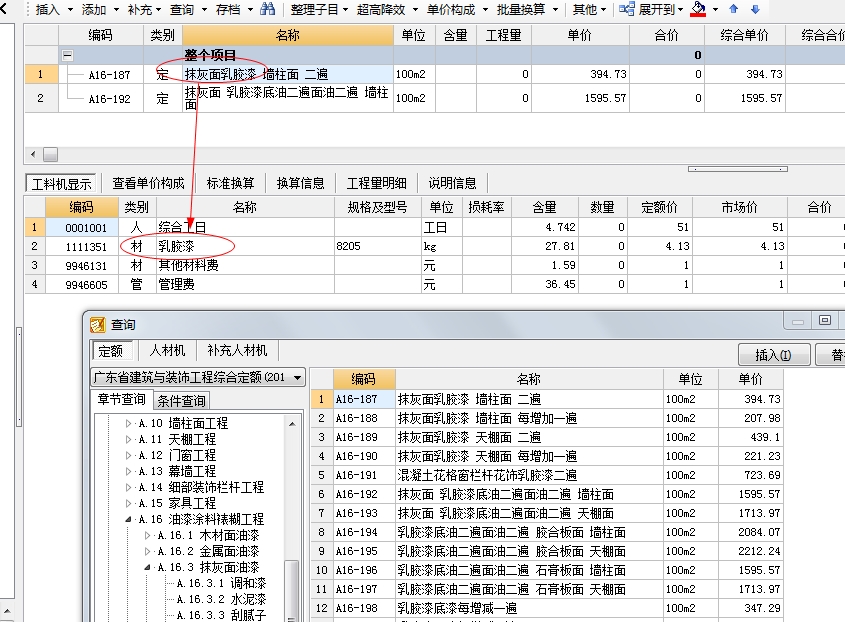Screen dimensions: 845x622
Task: Expand the A.13 幕墙工程 tree node
Action: 128,472
